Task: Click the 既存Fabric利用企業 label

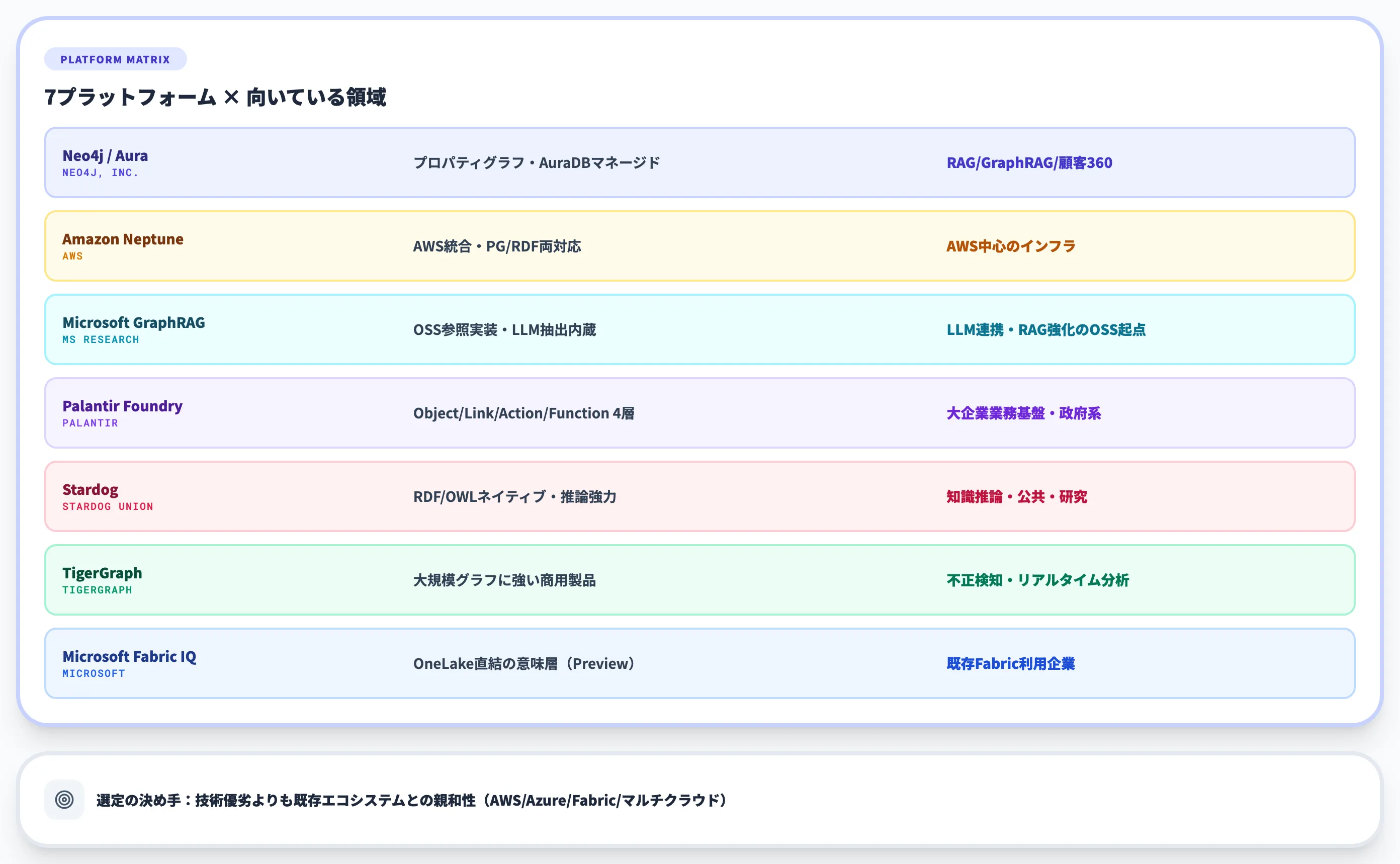Action: click(1010, 663)
